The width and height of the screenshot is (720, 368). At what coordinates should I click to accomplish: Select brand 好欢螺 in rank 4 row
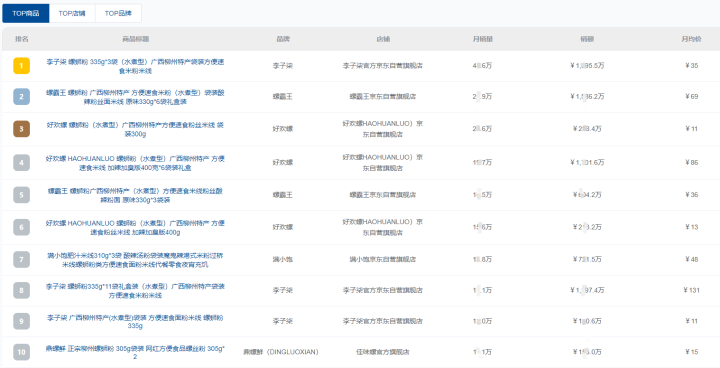pos(282,162)
